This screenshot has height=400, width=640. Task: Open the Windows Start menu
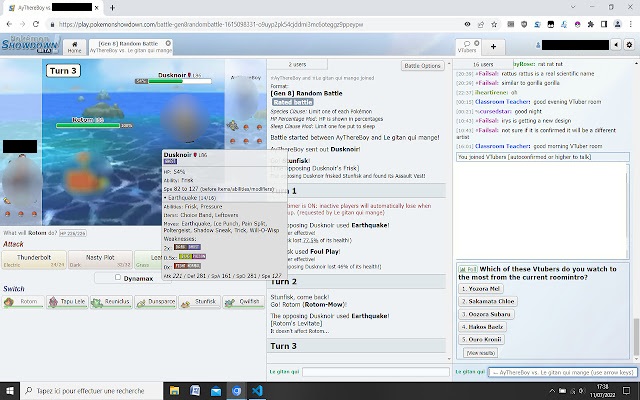10,391
